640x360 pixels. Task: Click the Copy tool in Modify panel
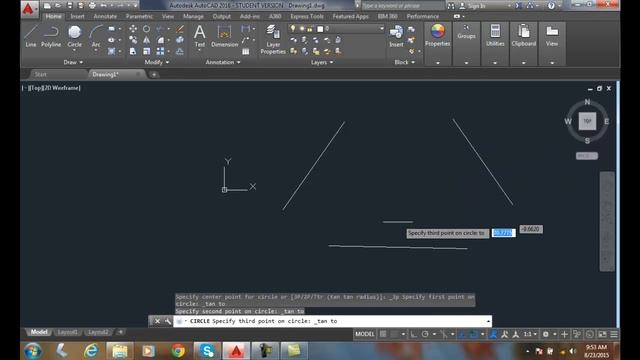(x=133, y=40)
